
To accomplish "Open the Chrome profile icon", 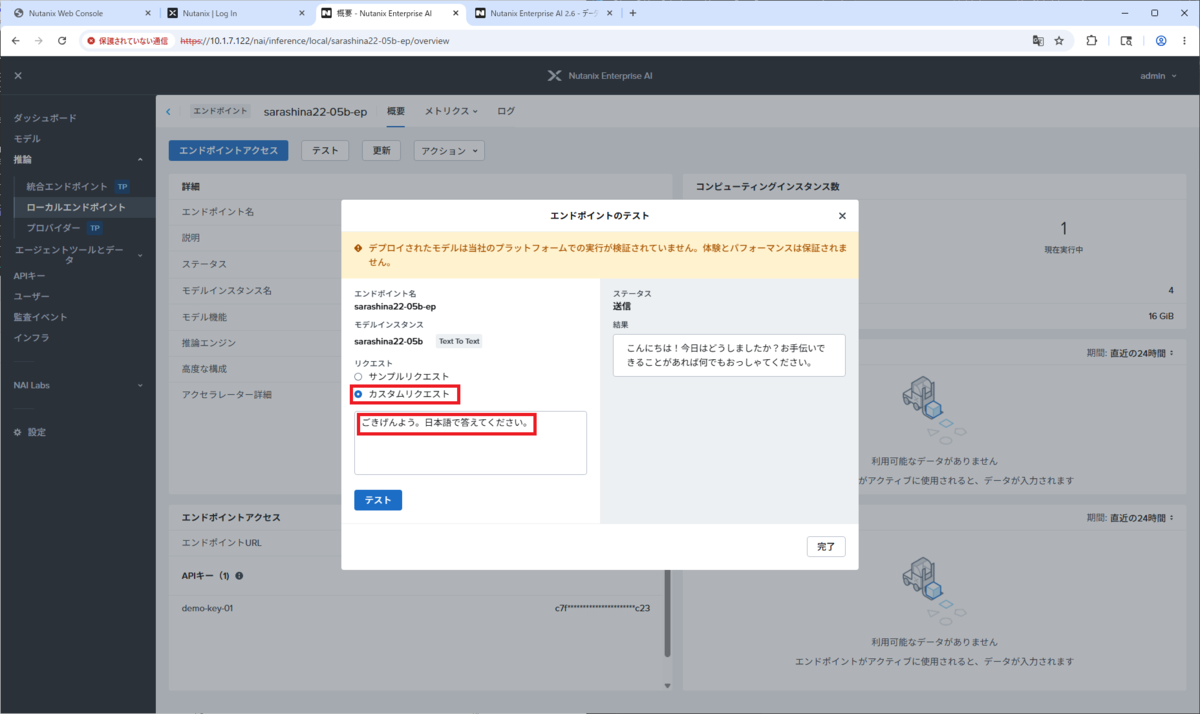I will [1161, 41].
